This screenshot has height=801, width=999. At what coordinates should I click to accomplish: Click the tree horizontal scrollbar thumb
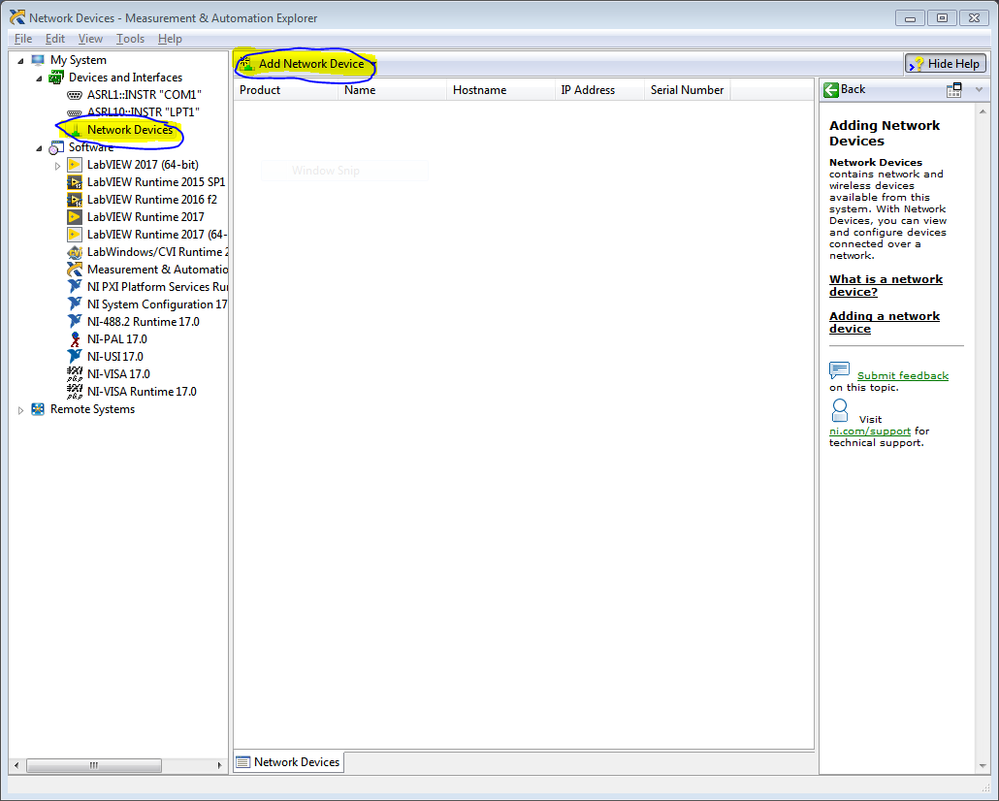point(94,765)
